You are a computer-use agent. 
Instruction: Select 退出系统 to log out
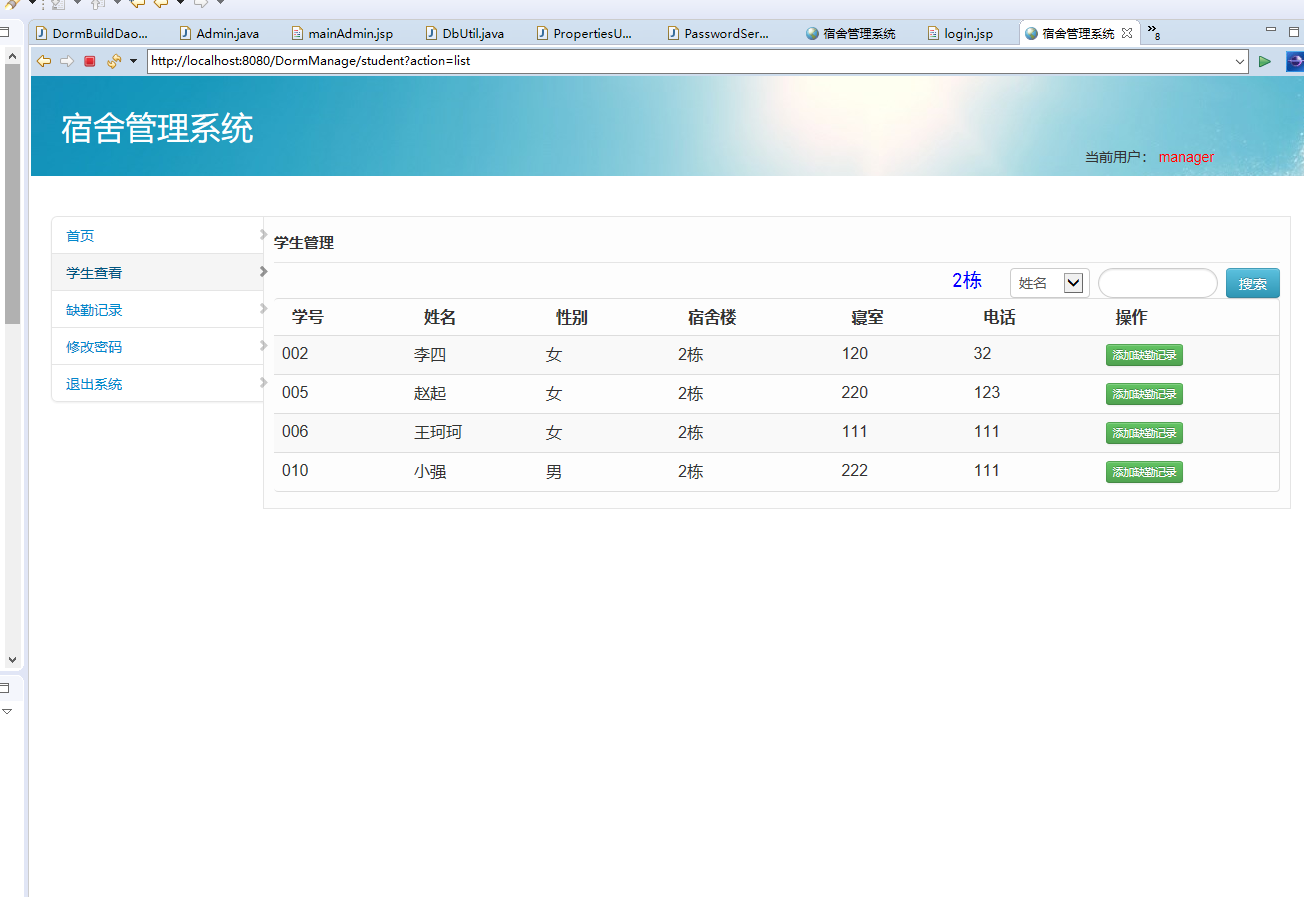coord(93,383)
